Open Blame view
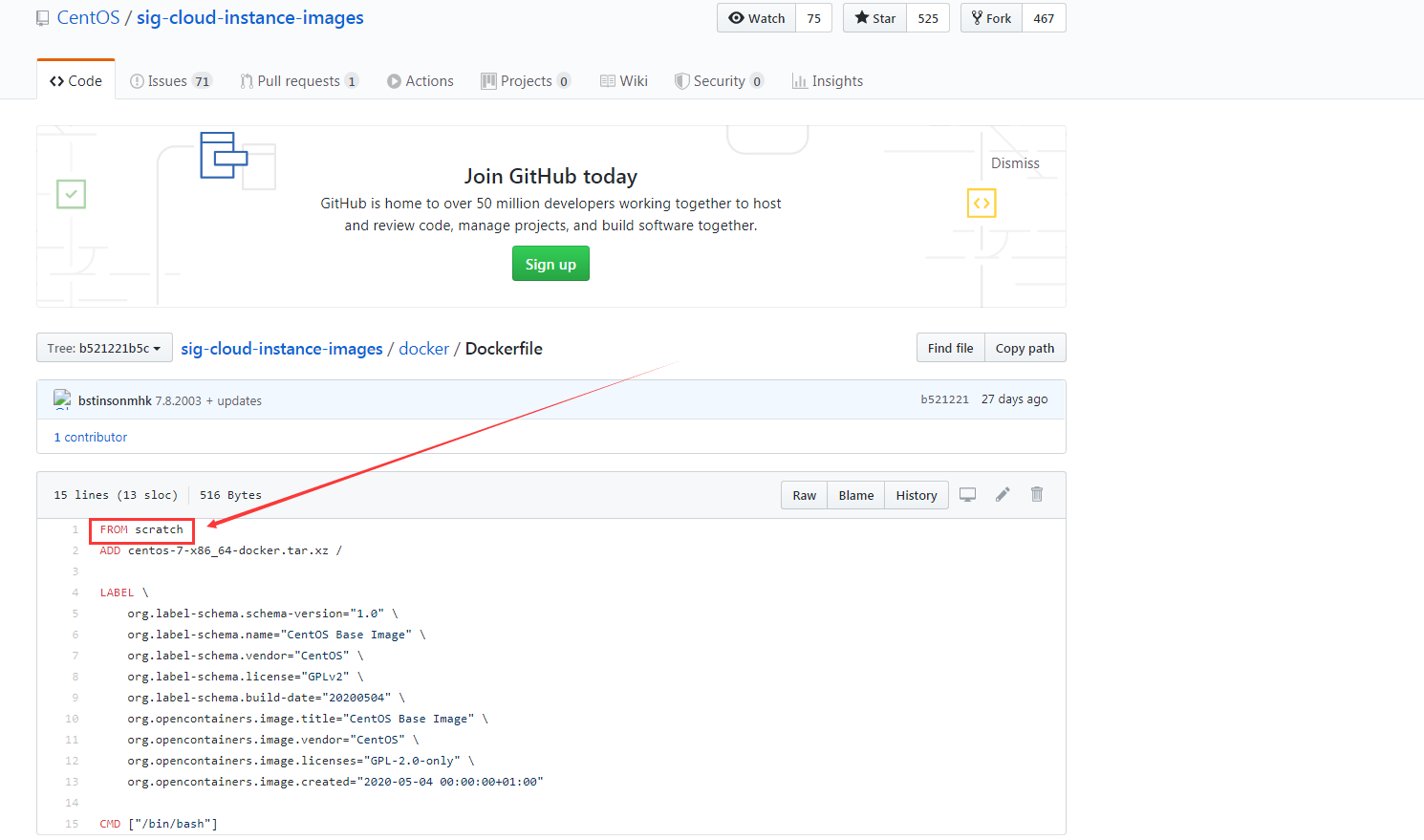Viewport: 1424px width, 840px height. pos(856,495)
